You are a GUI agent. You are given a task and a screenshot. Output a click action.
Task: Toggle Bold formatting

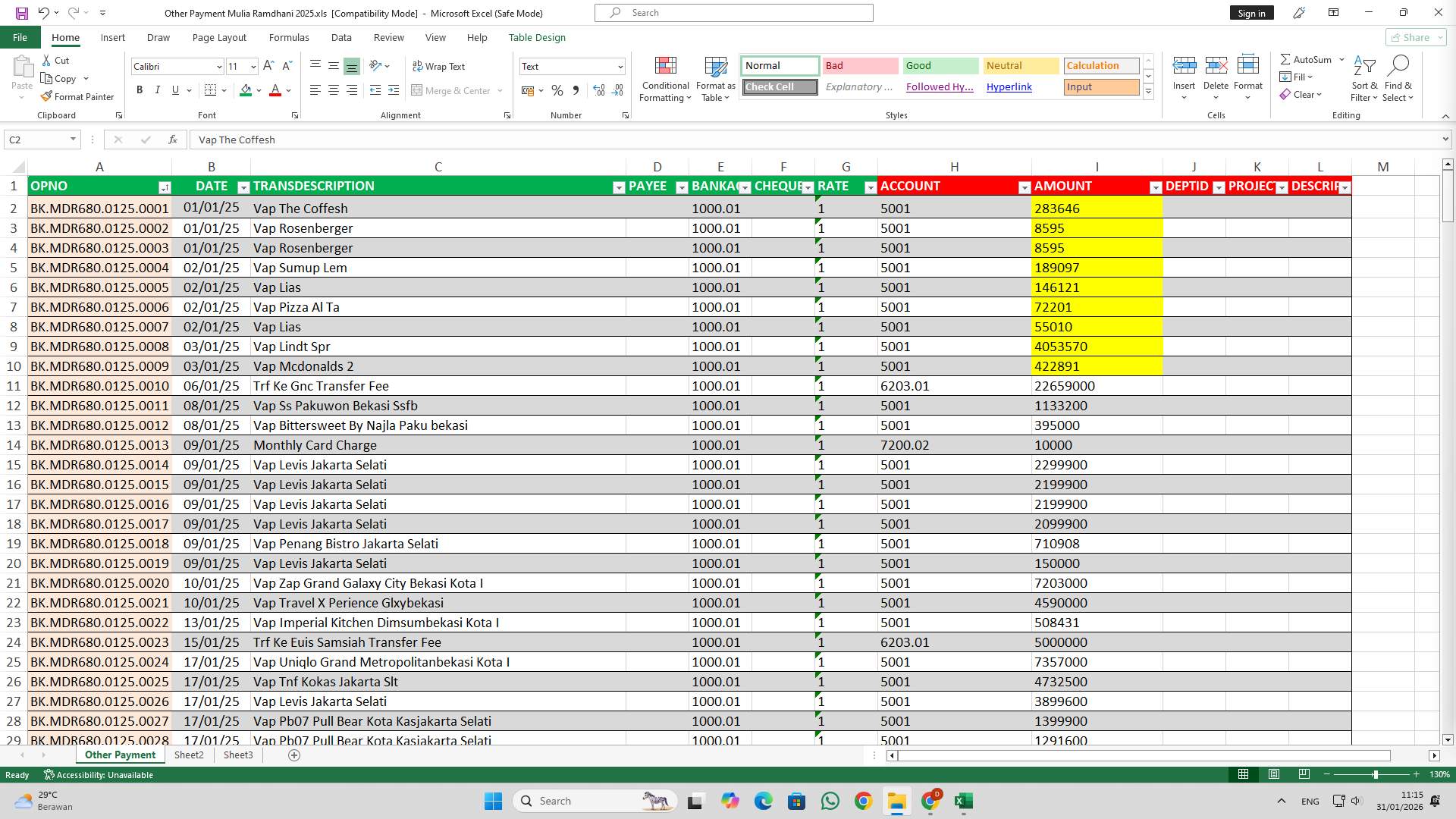pyautogui.click(x=140, y=90)
